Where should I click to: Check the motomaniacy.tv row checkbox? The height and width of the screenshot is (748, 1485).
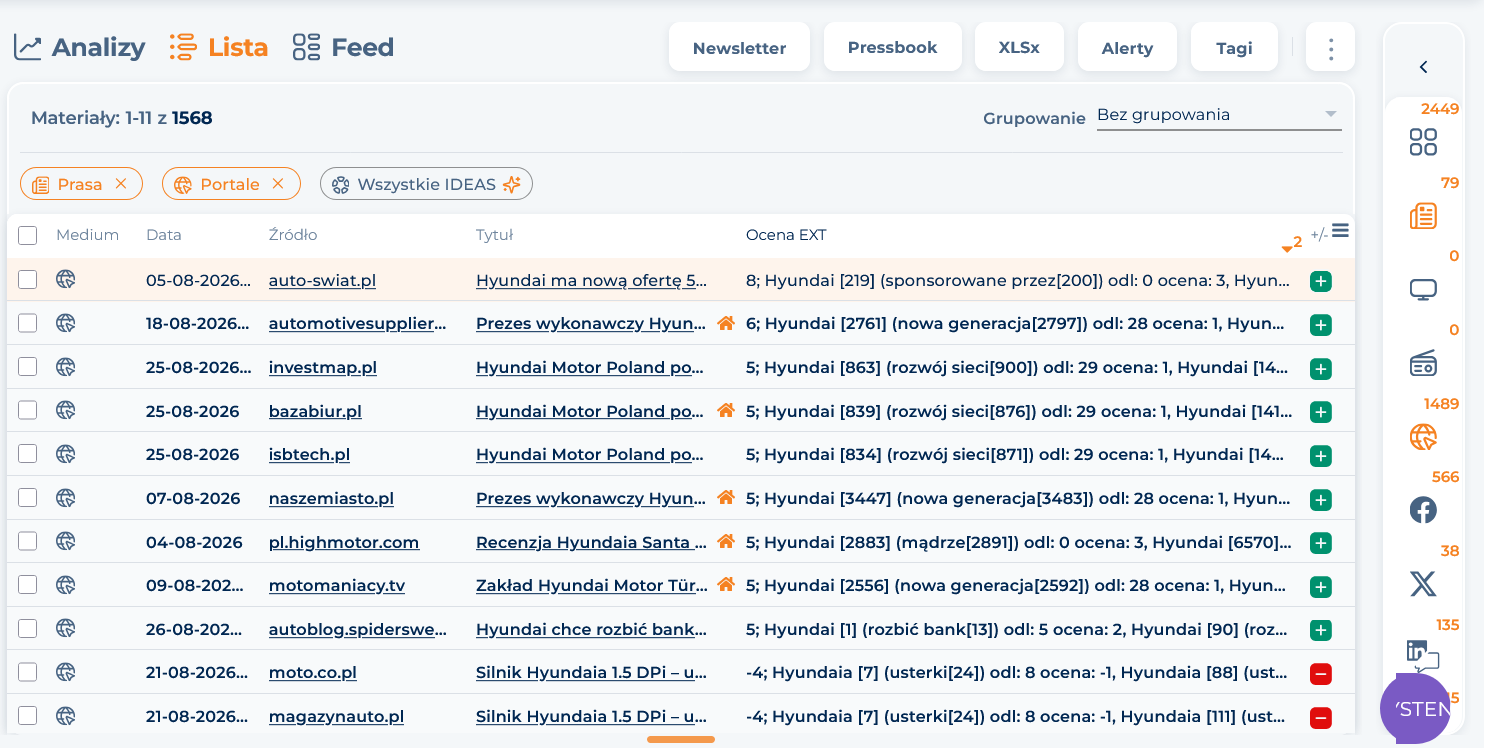tap(27, 585)
